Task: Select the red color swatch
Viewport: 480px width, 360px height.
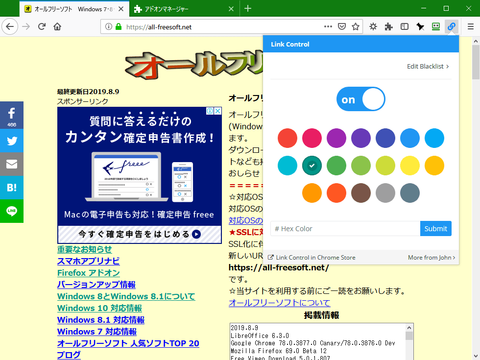Action: pos(287,138)
